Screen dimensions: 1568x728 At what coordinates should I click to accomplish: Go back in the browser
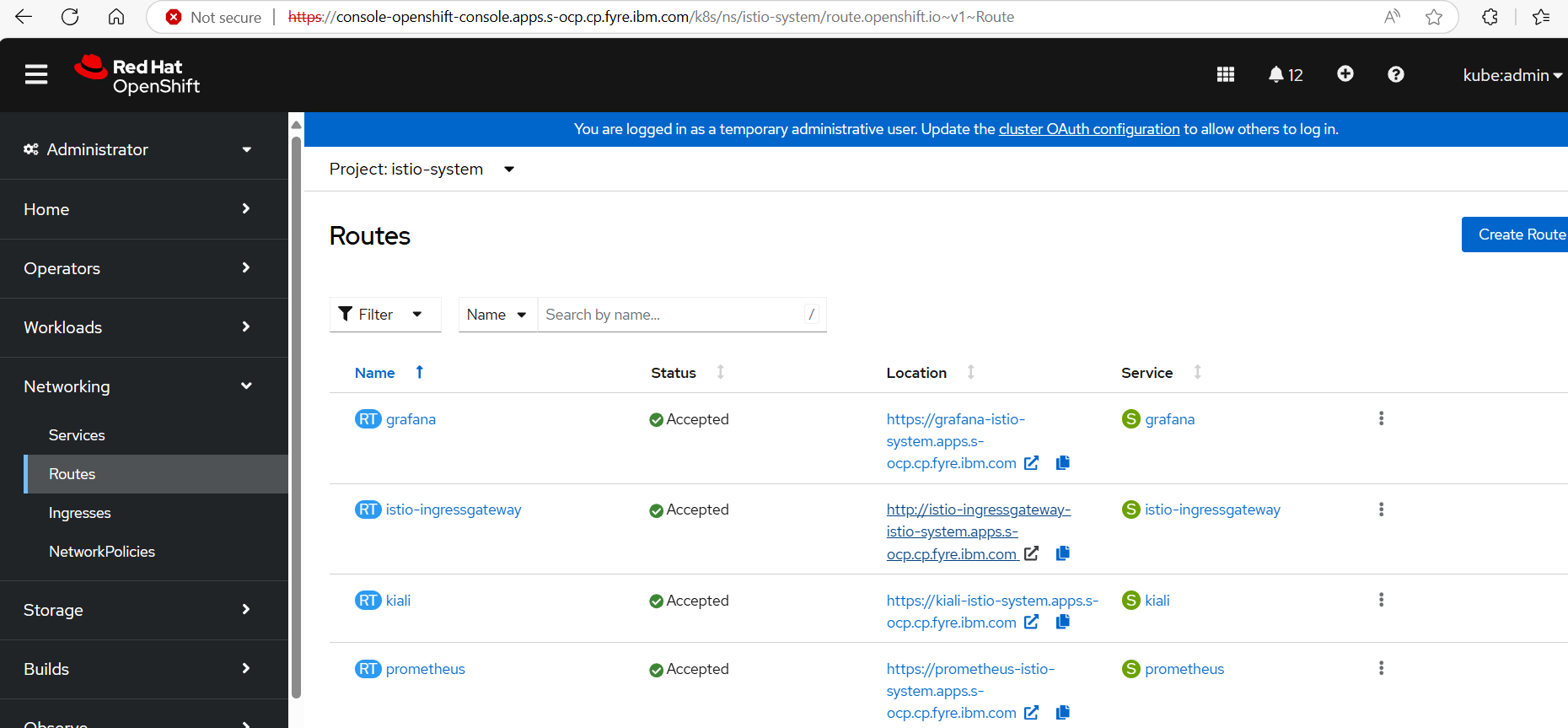tap(24, 17)
